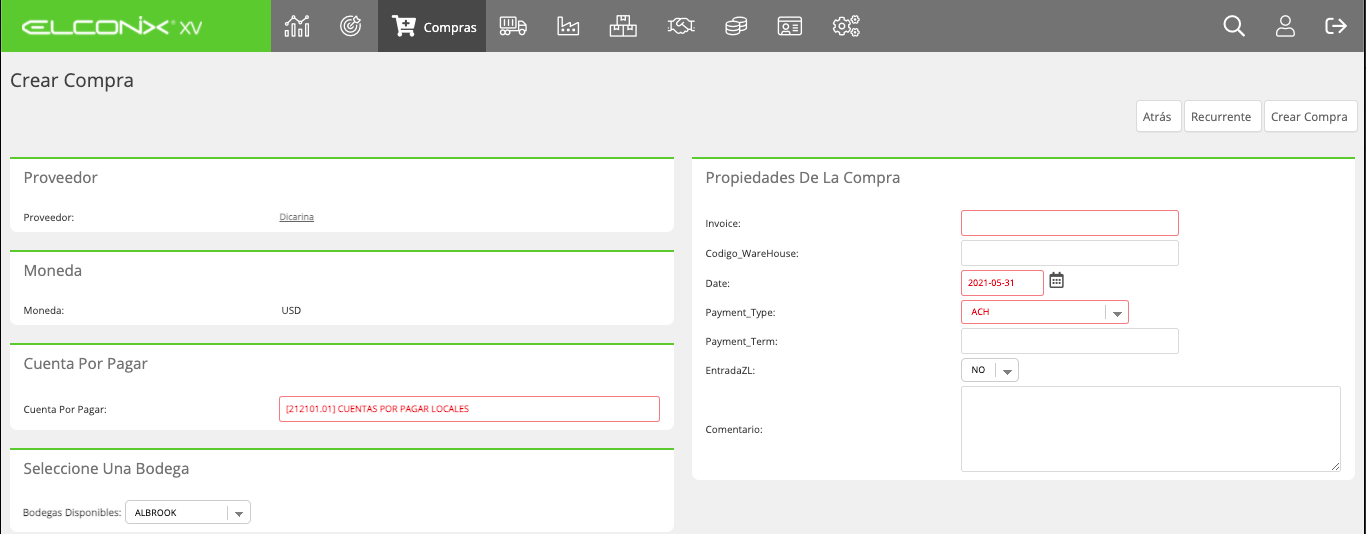
Task: Open the delivery truck module icon
Action: tap(513, 26)
